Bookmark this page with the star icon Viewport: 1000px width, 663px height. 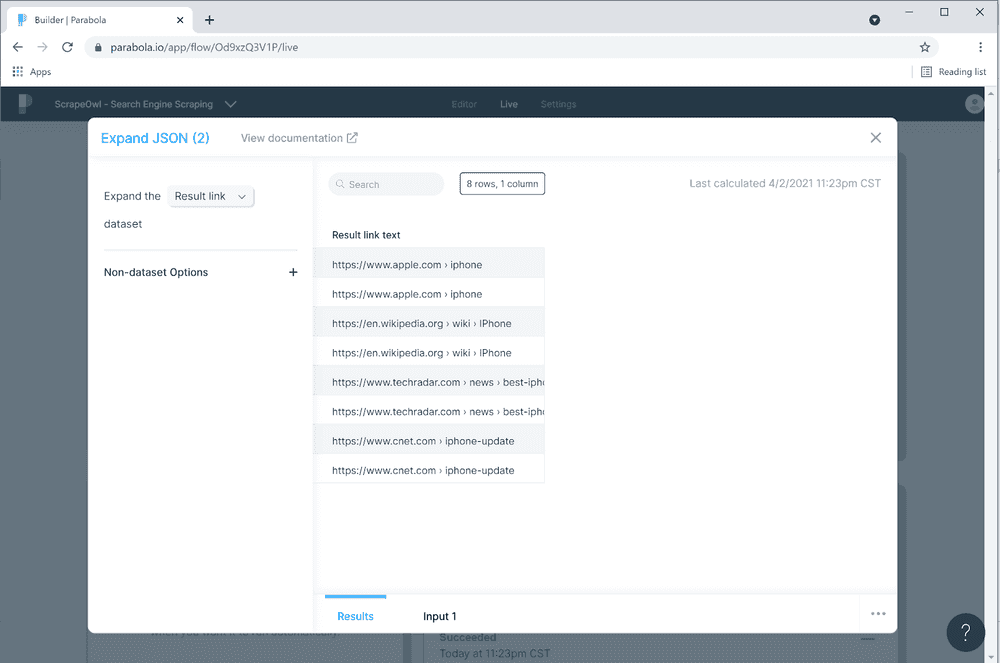point(925,47)
